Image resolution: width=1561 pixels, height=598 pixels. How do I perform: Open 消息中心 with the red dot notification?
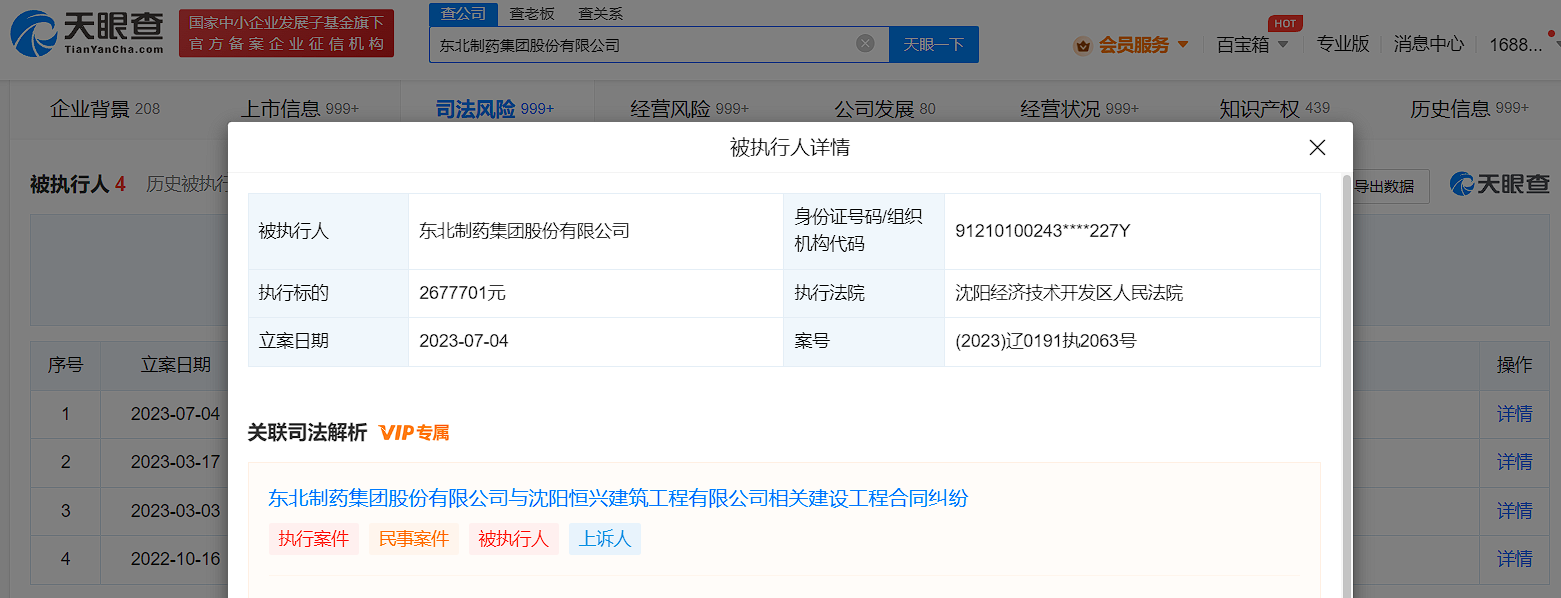coord(1428,44)
